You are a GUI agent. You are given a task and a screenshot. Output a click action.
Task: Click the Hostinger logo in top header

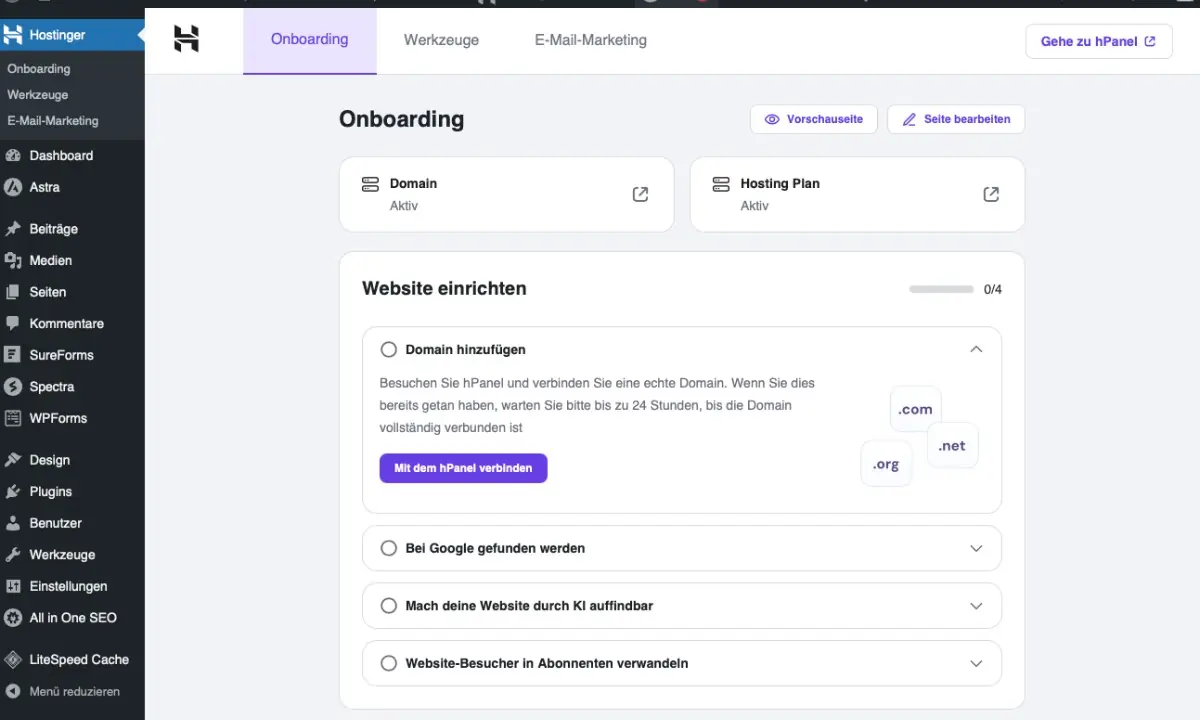tap(186, 39)
